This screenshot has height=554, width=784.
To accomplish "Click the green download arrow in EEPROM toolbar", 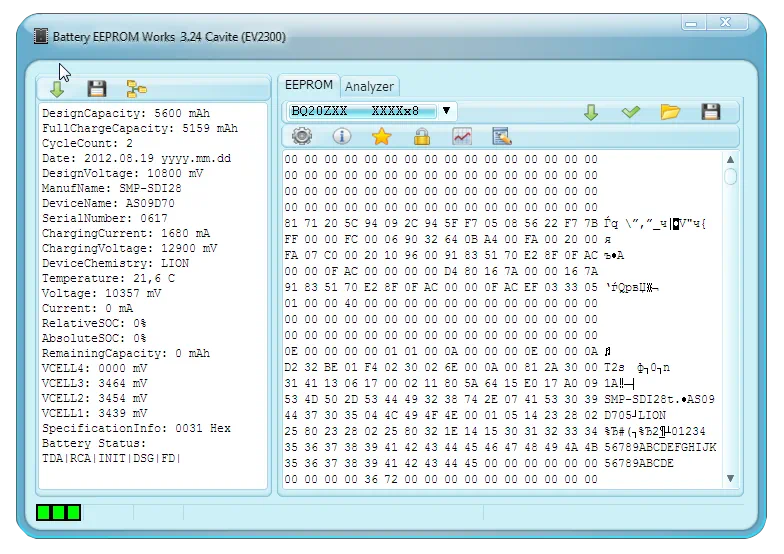I will [x=591, y=112].
